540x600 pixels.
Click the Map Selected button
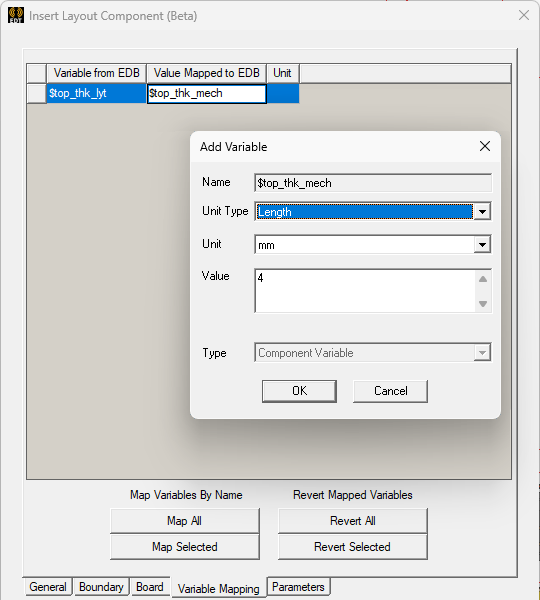pos(185,547)
